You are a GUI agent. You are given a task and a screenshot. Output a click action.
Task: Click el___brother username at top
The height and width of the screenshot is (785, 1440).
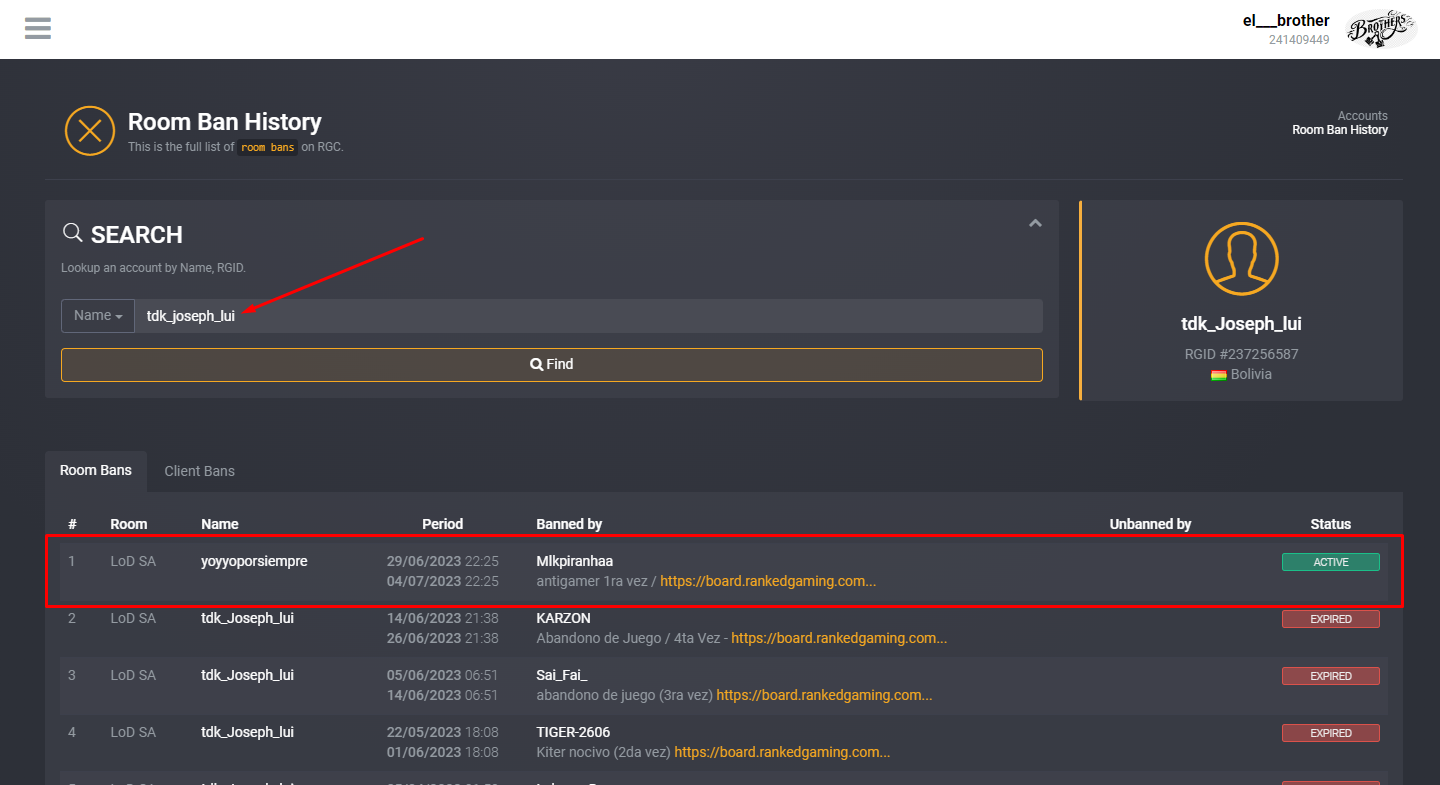coord(1286,20)
